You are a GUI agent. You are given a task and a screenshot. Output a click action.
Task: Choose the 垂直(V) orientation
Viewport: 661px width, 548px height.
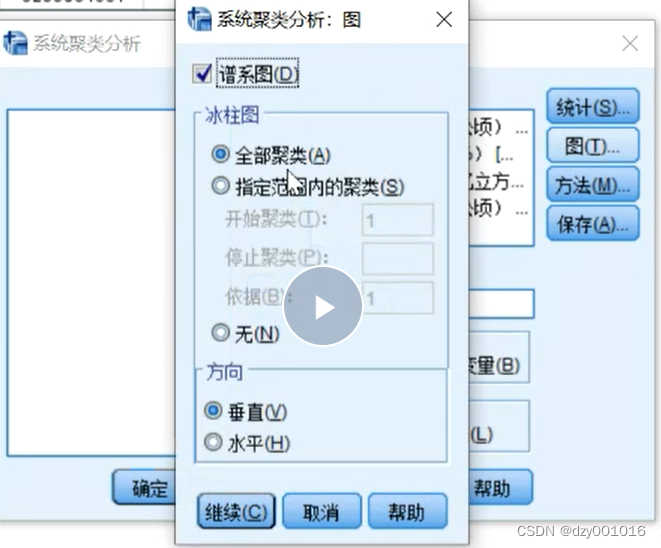click(213, 411)
